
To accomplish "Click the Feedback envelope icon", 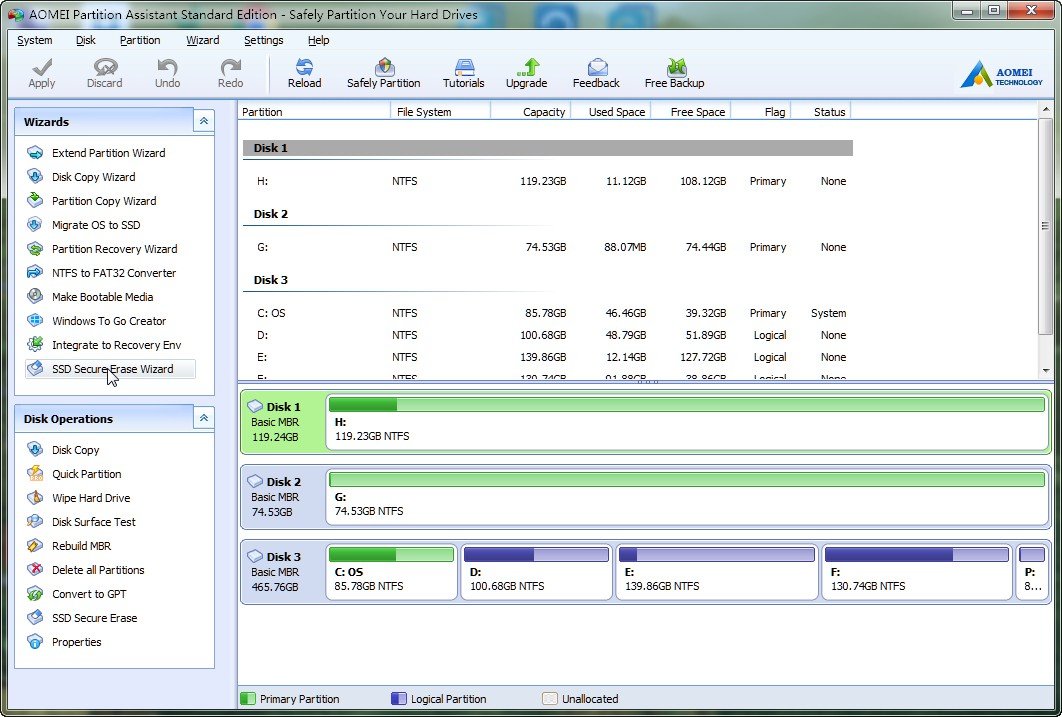I will pos(597,68).
